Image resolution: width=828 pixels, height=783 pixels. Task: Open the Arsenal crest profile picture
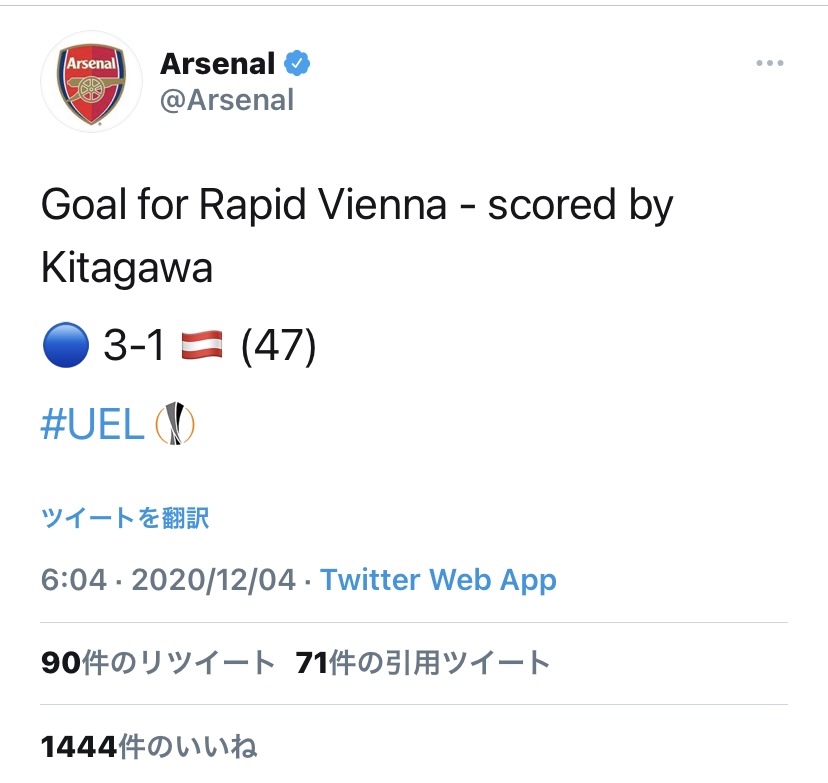click(x=91, y=82)
